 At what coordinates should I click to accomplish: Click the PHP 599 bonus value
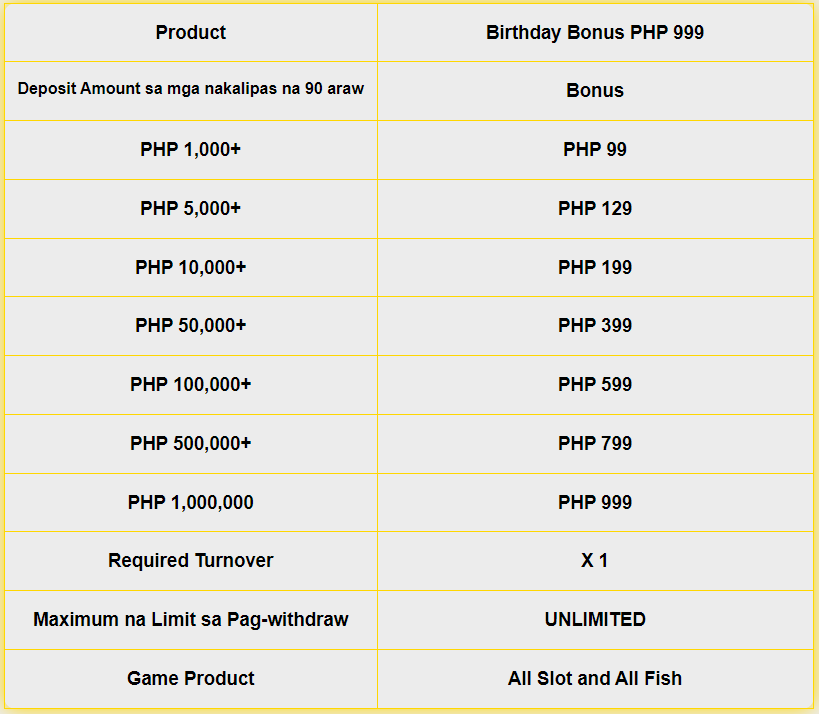pos(595,384)
